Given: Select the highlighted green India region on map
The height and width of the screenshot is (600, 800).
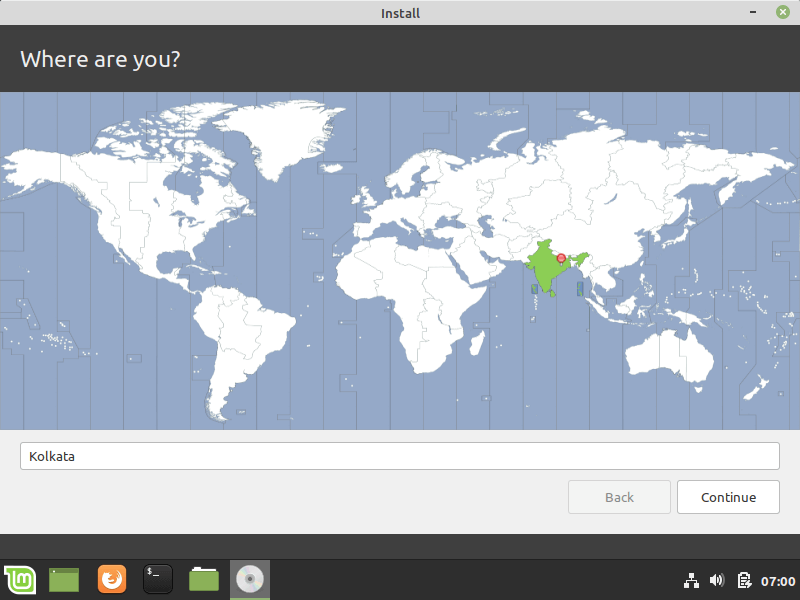Looking at the screenshot, I should [546, 268].
